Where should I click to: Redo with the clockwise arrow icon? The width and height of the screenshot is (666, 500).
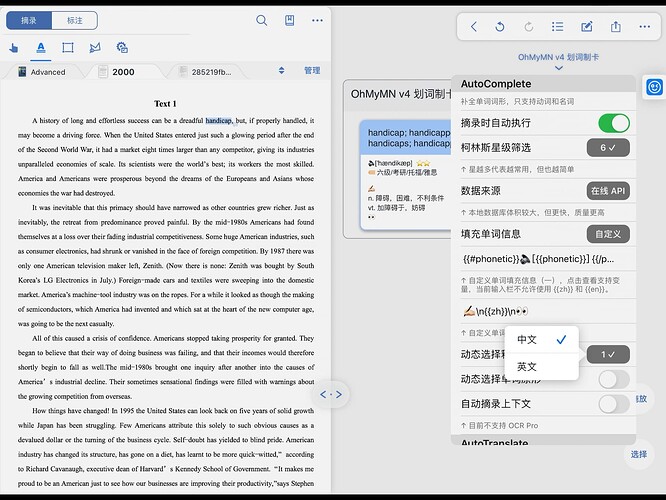pos(529,27)
